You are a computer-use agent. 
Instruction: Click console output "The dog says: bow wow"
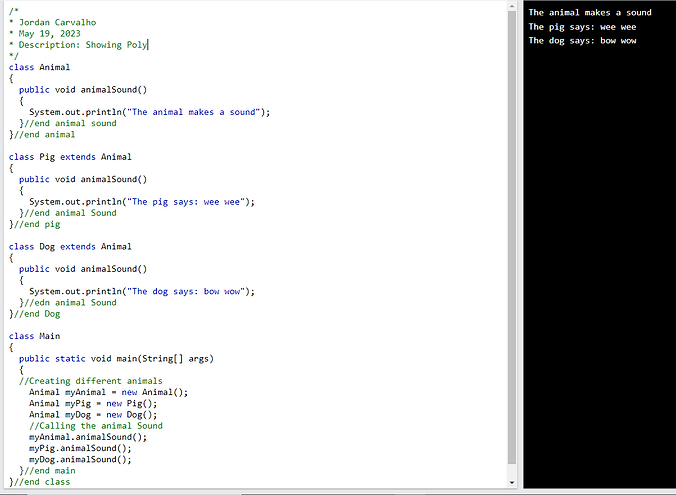click(x=582, y=41)
